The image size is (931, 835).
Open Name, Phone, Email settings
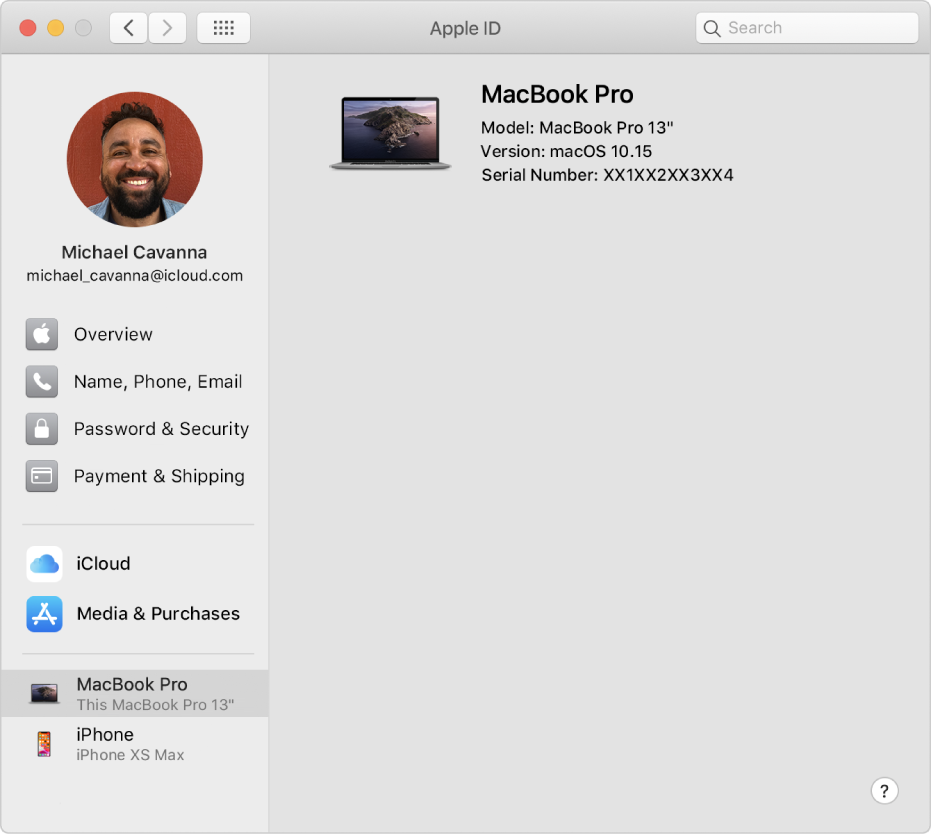coord(158,381)
